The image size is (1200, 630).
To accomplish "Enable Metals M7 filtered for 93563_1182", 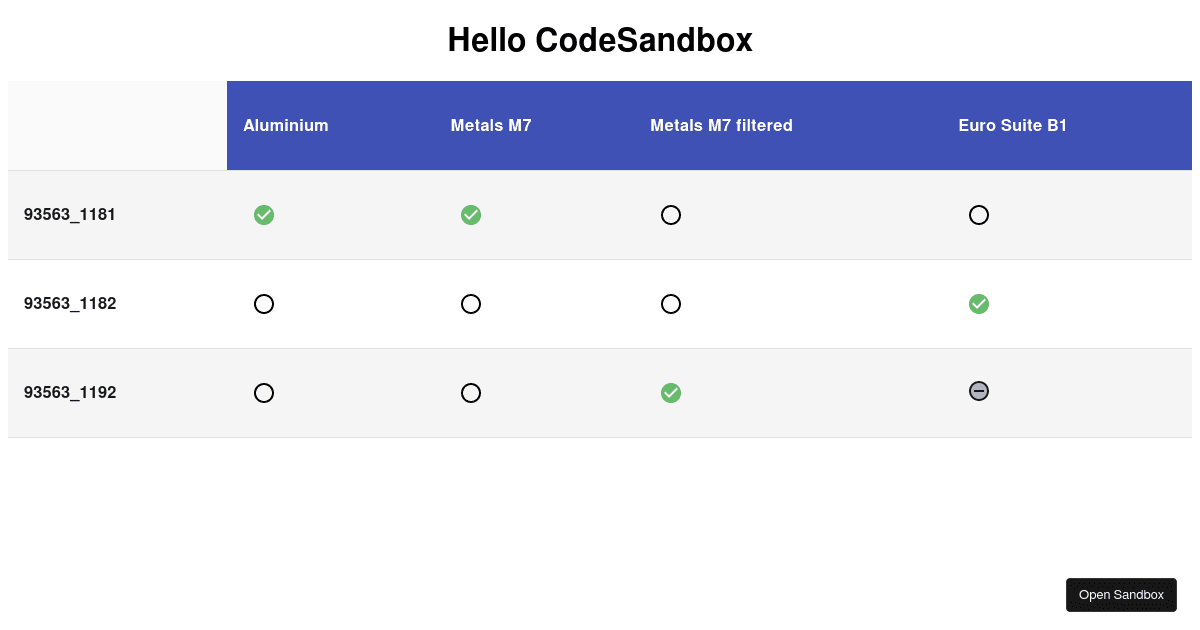I will click(x=671, y=304).
